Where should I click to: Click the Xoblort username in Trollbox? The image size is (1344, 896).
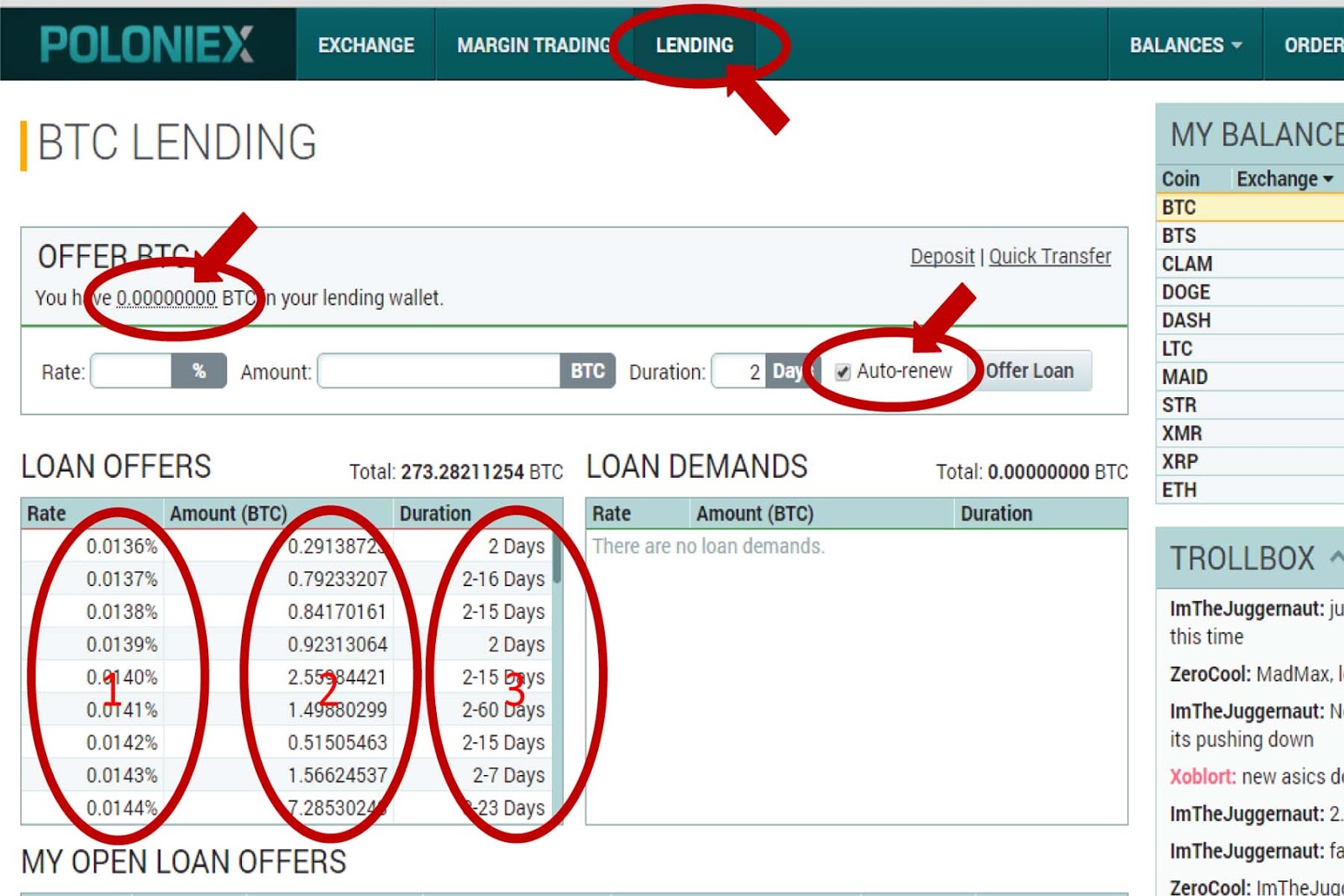[x=1203, y=777]
